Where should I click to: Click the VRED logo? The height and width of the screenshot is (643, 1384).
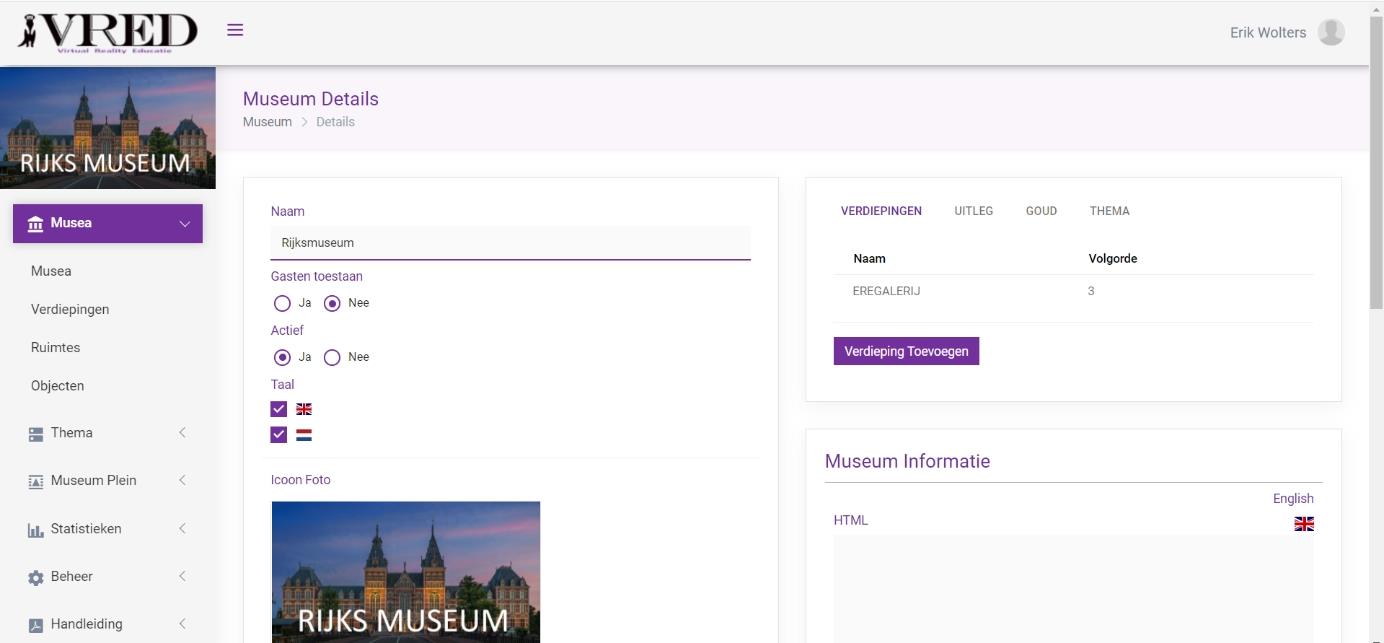(x=107, y=32)
